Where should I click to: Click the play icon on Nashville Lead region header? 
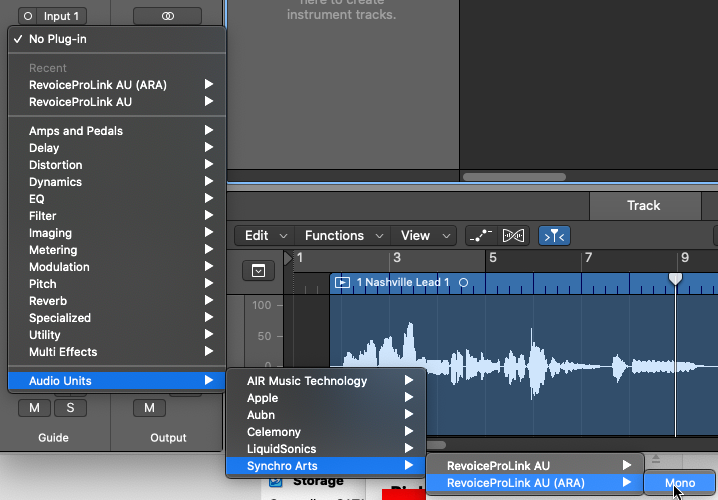[x=343, y=283]
